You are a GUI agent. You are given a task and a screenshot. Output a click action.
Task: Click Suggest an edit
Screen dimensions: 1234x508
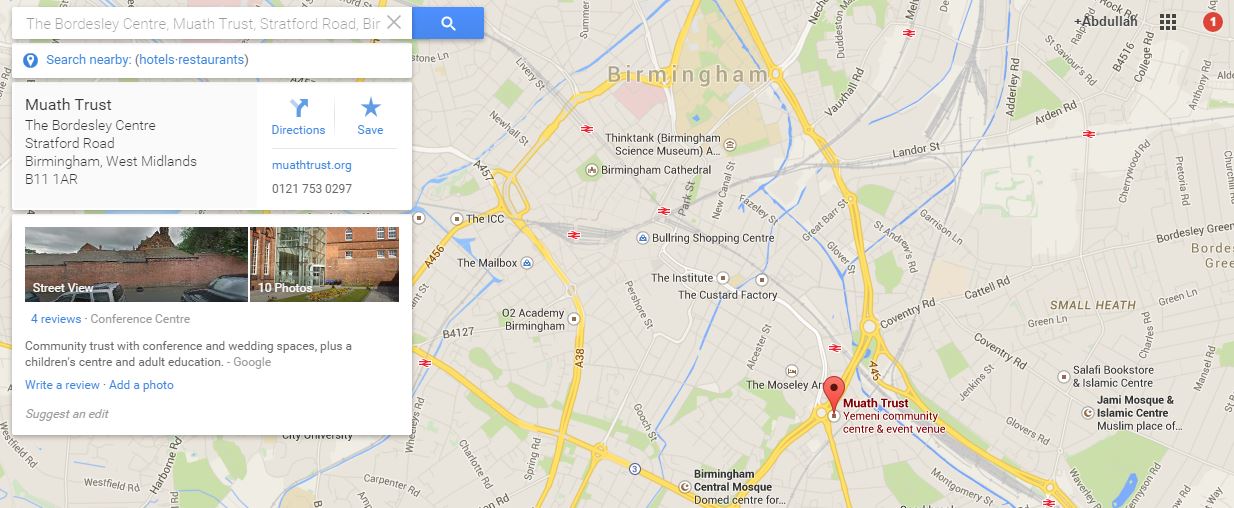click(67, 414)
